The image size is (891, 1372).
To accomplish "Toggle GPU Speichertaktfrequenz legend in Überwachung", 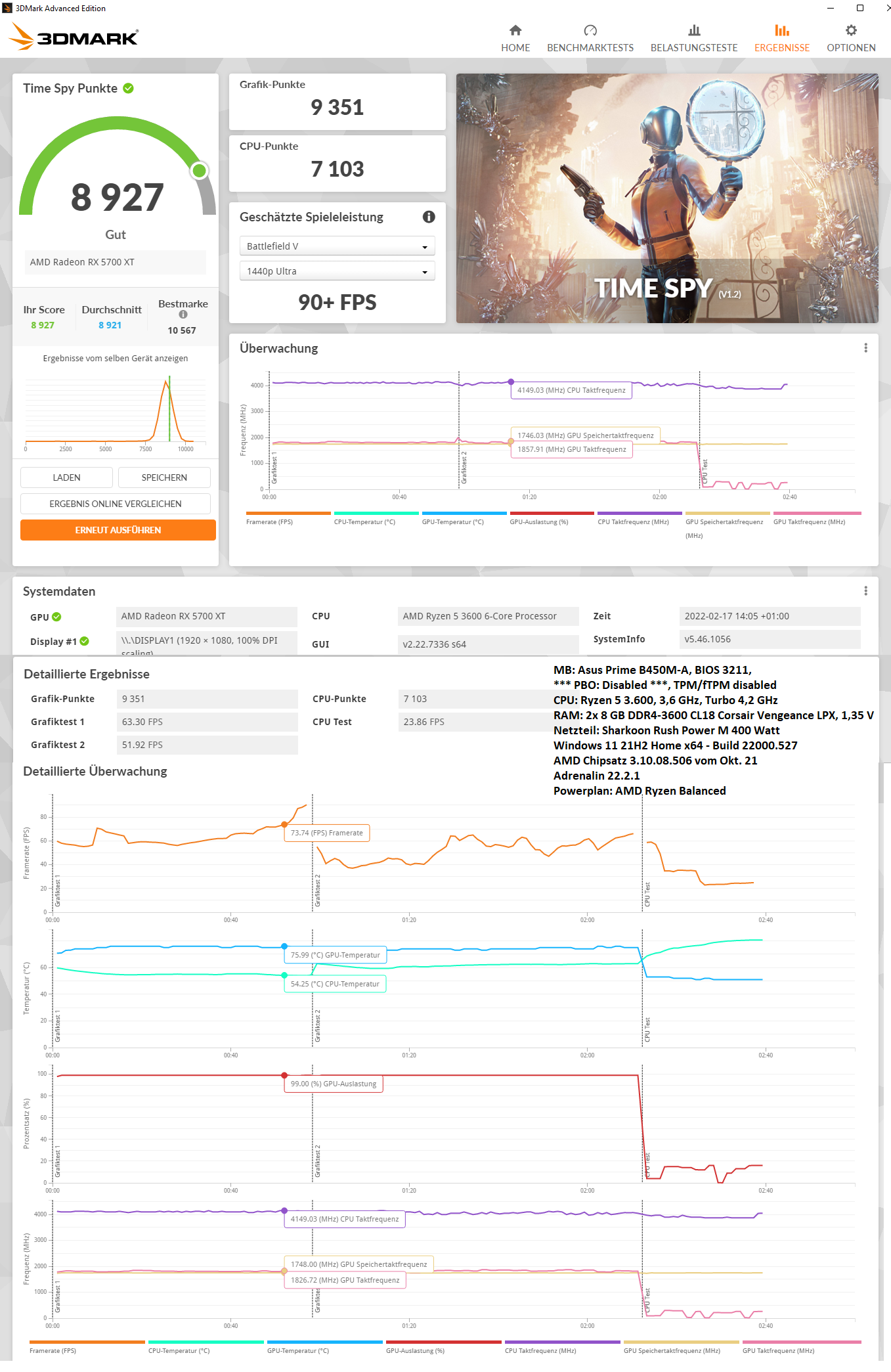I will tap(728, 525).
